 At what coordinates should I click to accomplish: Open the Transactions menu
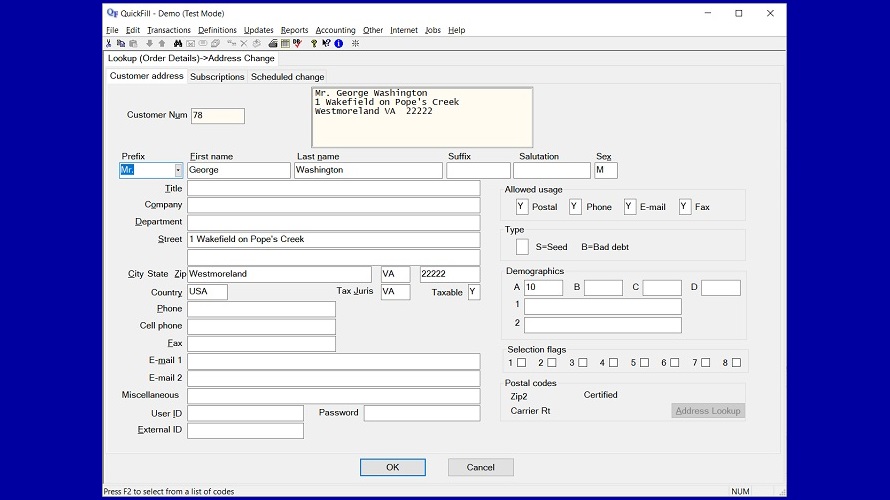tap(169, 30)
